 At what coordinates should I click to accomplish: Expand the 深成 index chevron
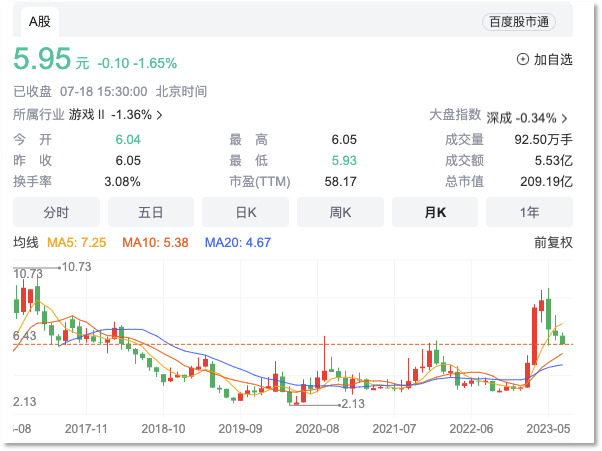[566, 118]
